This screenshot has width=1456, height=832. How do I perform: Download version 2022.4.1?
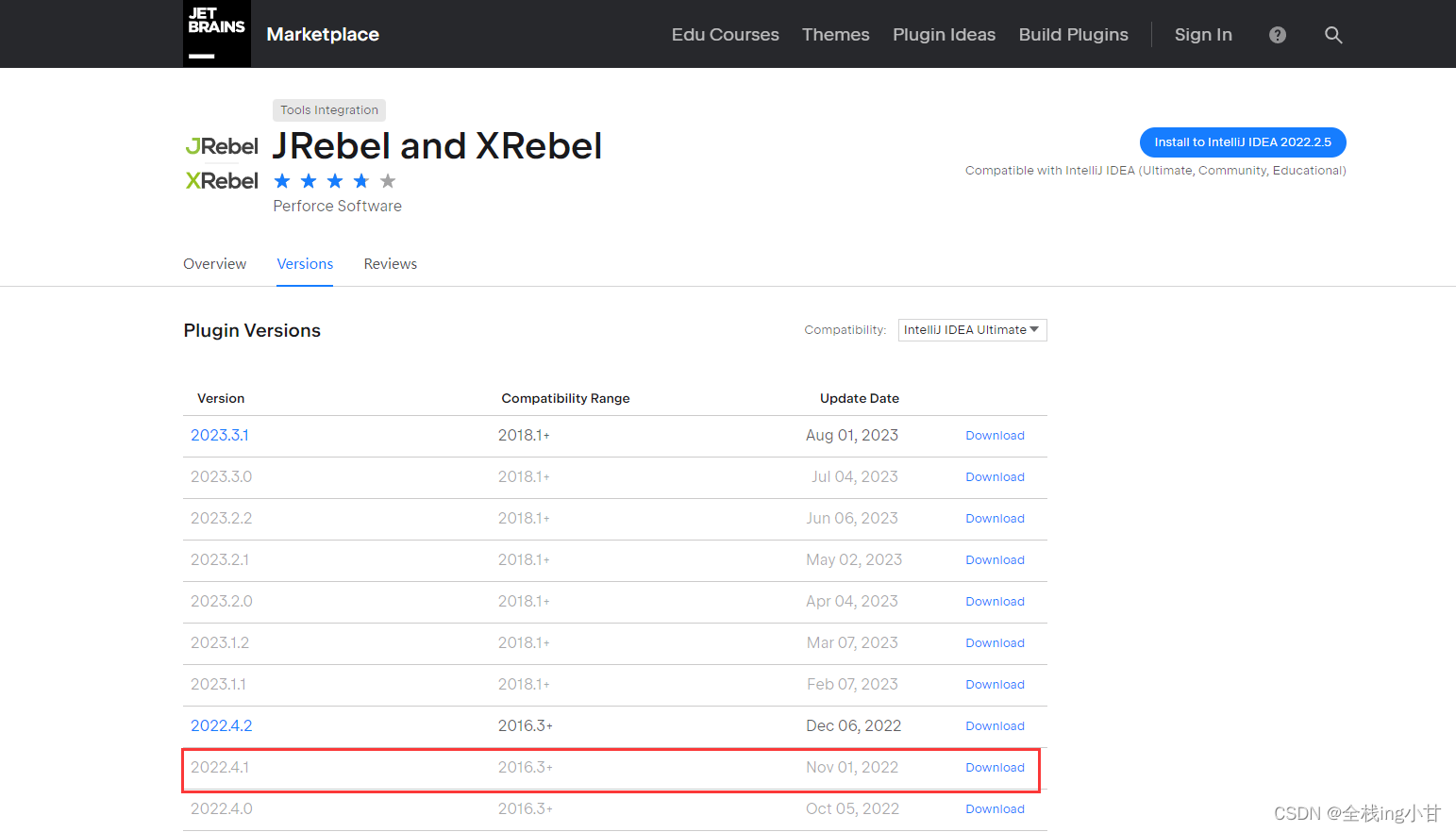click(x=995, y=768)
